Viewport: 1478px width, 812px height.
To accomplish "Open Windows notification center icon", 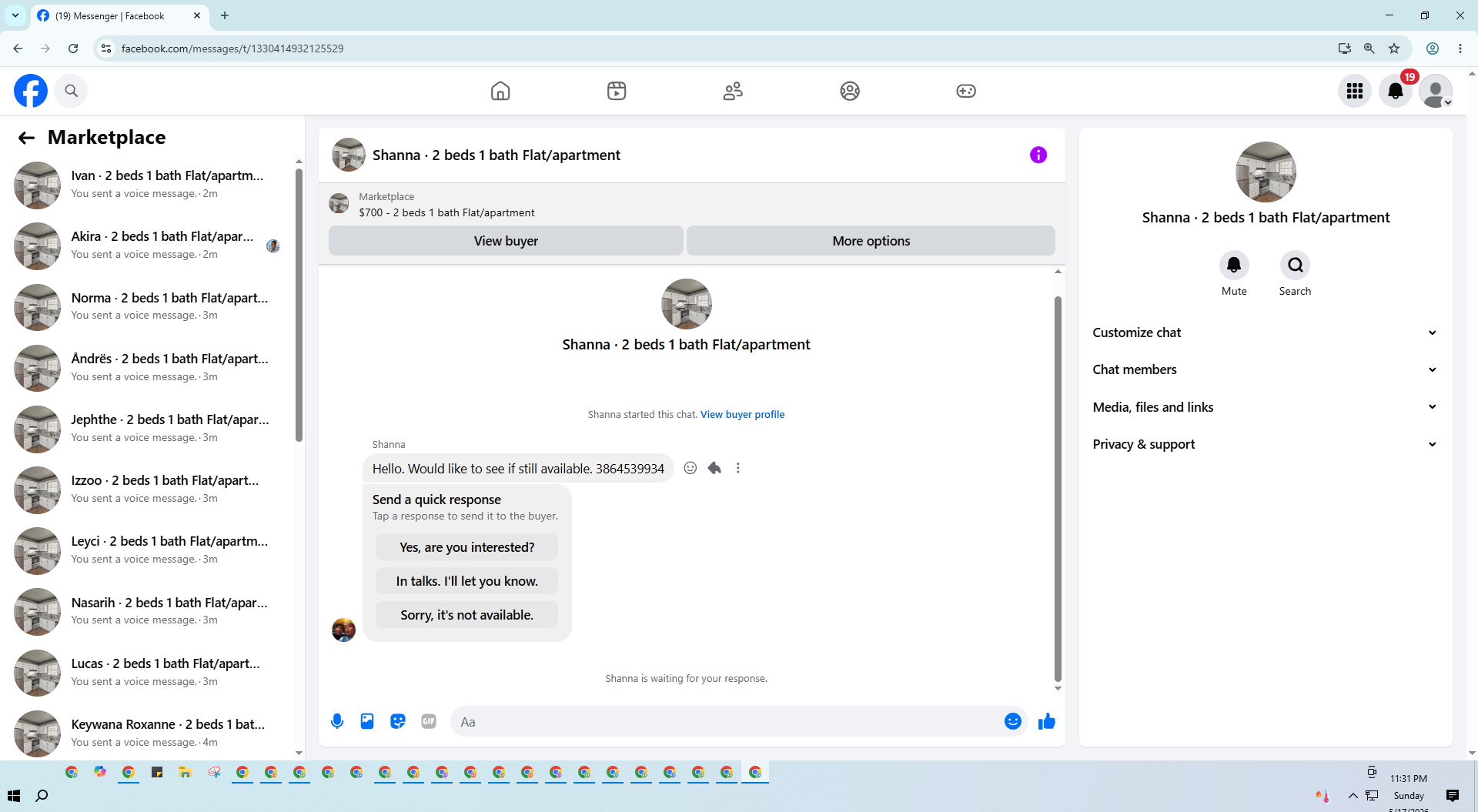I will point(1453,795).
